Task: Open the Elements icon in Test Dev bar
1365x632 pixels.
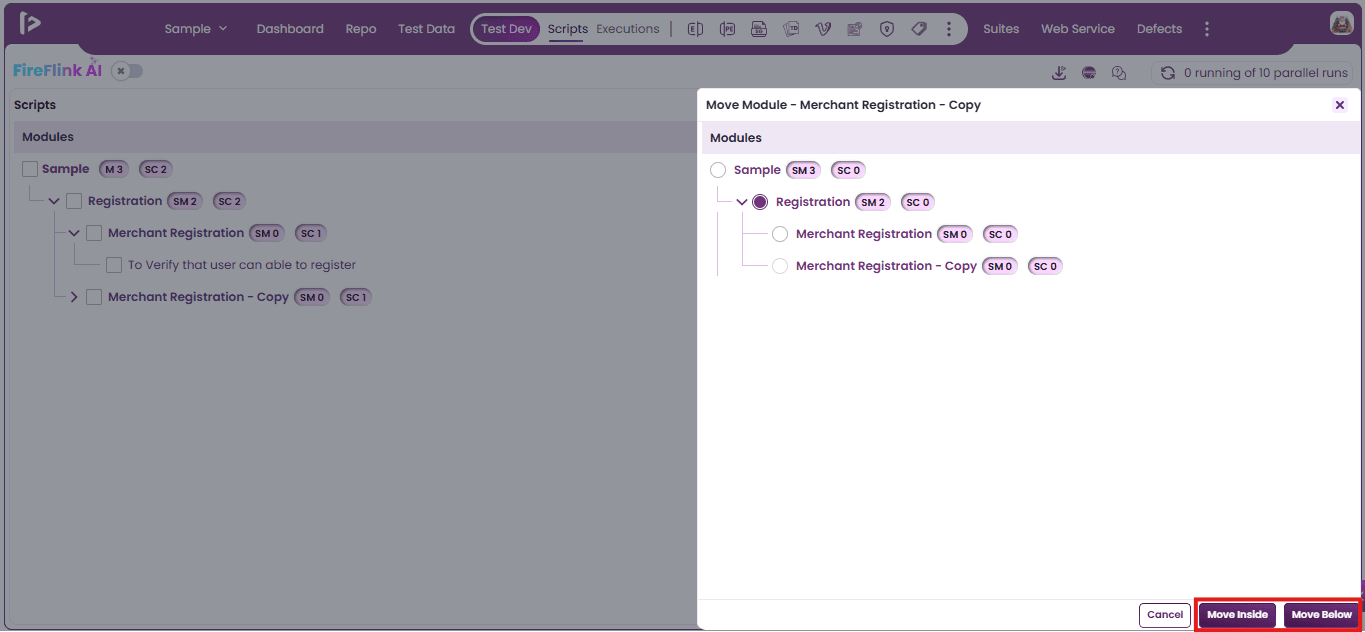Action: click(695, 29)
